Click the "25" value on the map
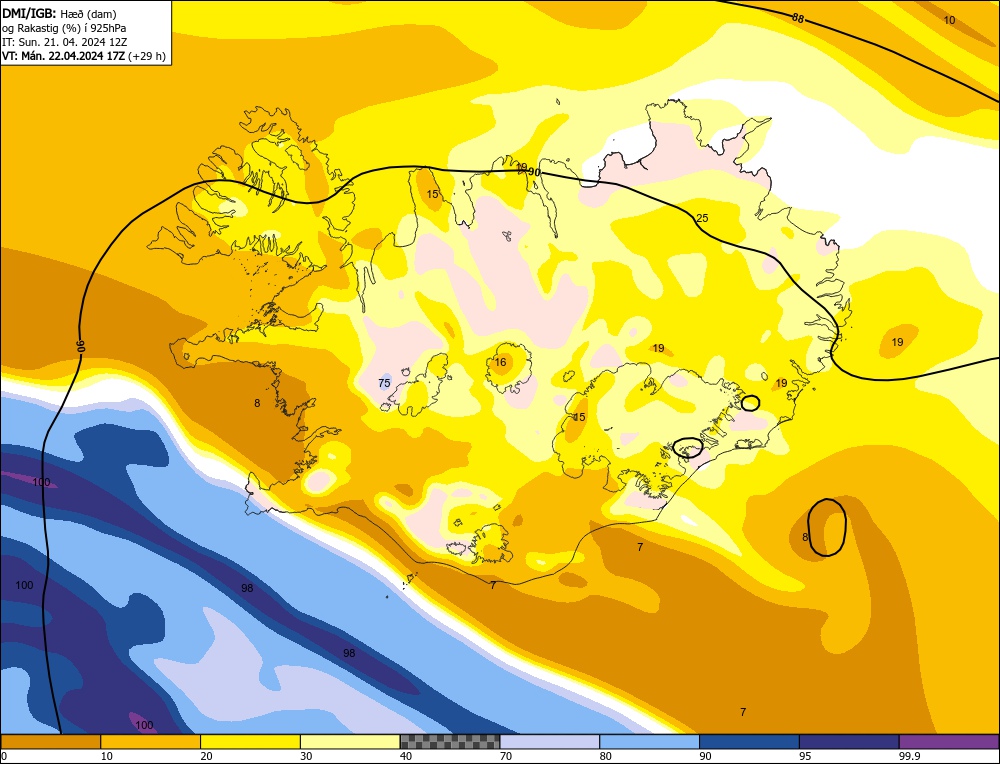The width and height of the screenshot is (1000, 764). coord(702,218)
